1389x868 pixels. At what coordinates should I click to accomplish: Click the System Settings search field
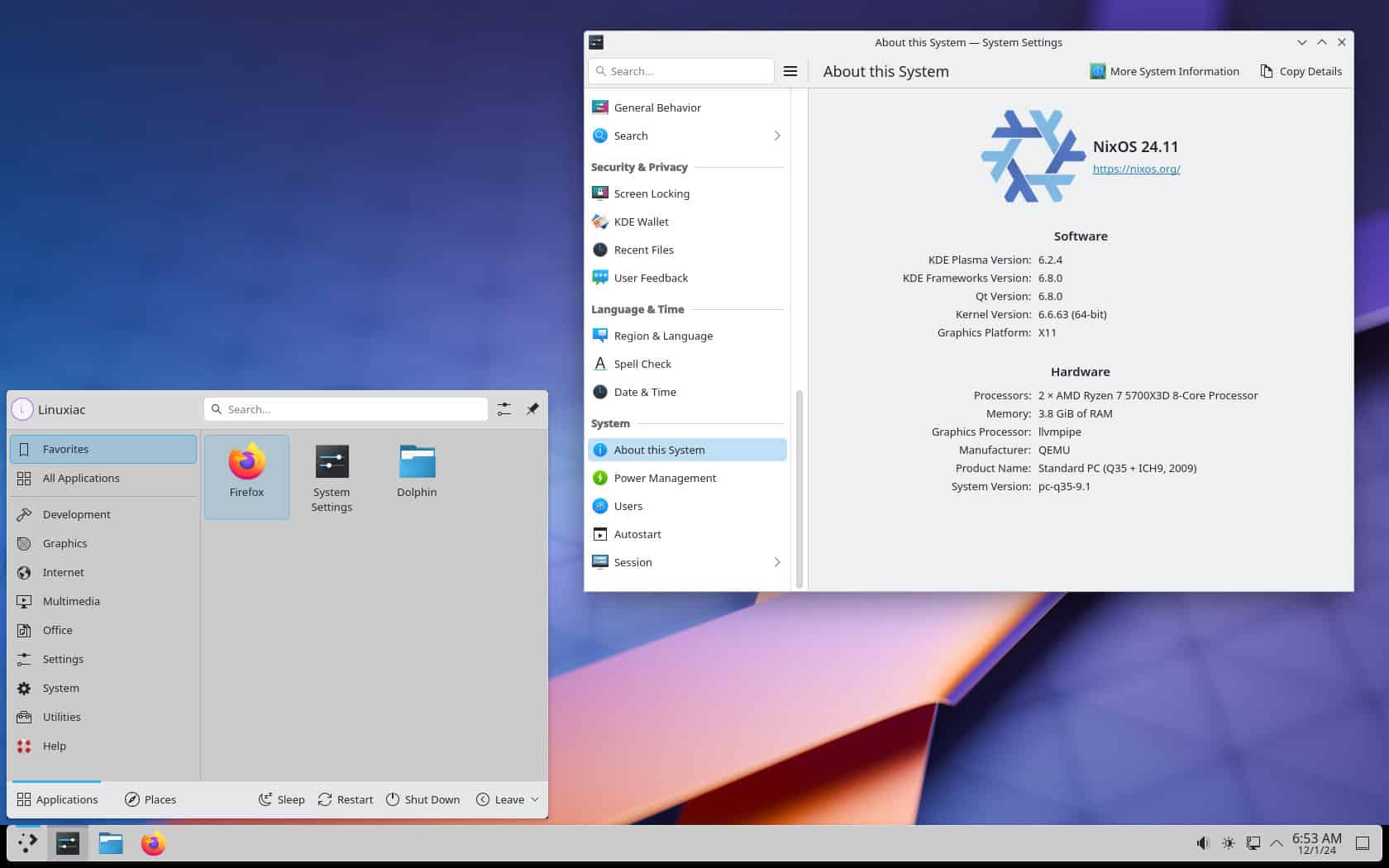tap(680, 71)
